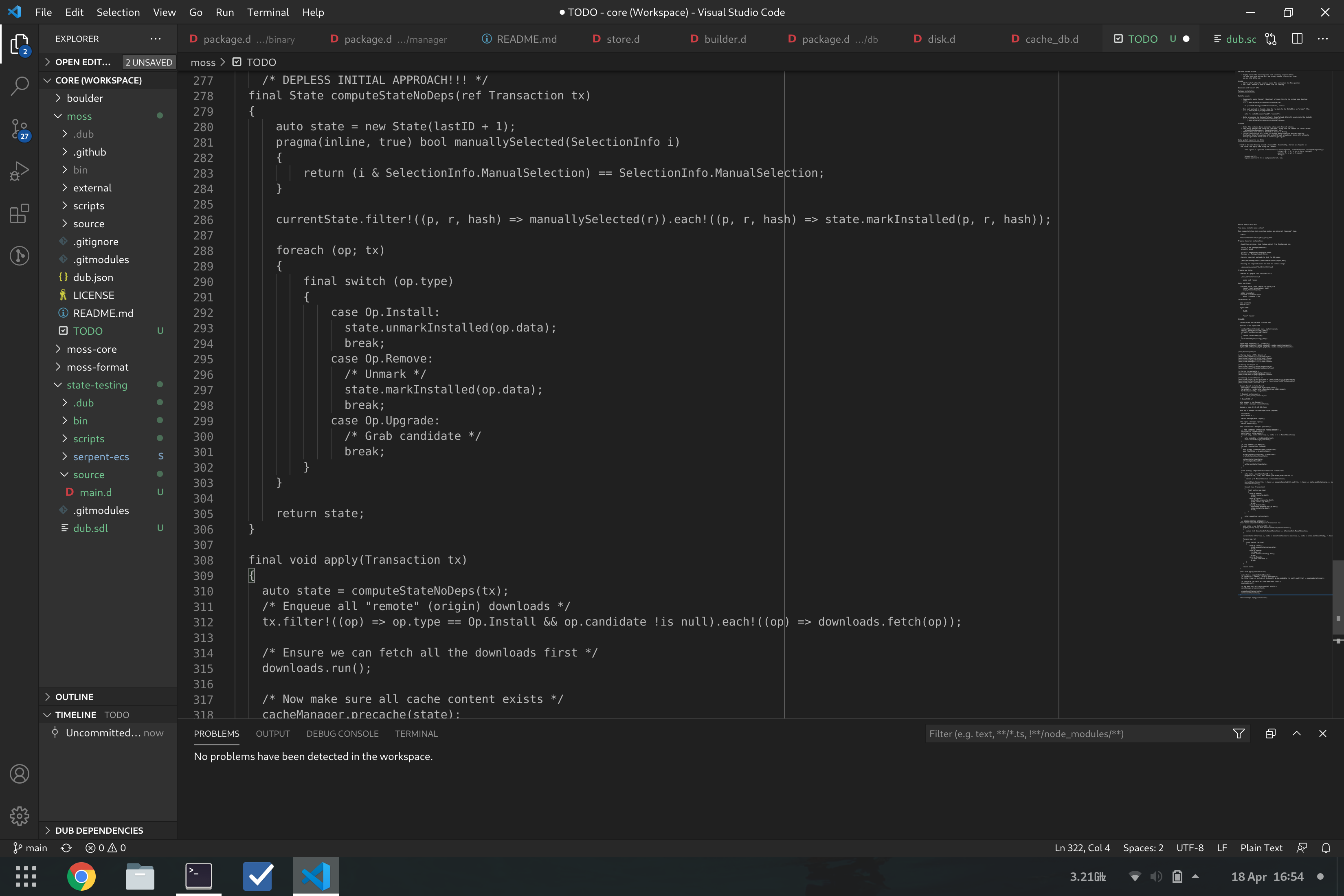Open Source Control view with 27 changes
The width and height of the screenshot is (1344, 896).
click(20, 129)
